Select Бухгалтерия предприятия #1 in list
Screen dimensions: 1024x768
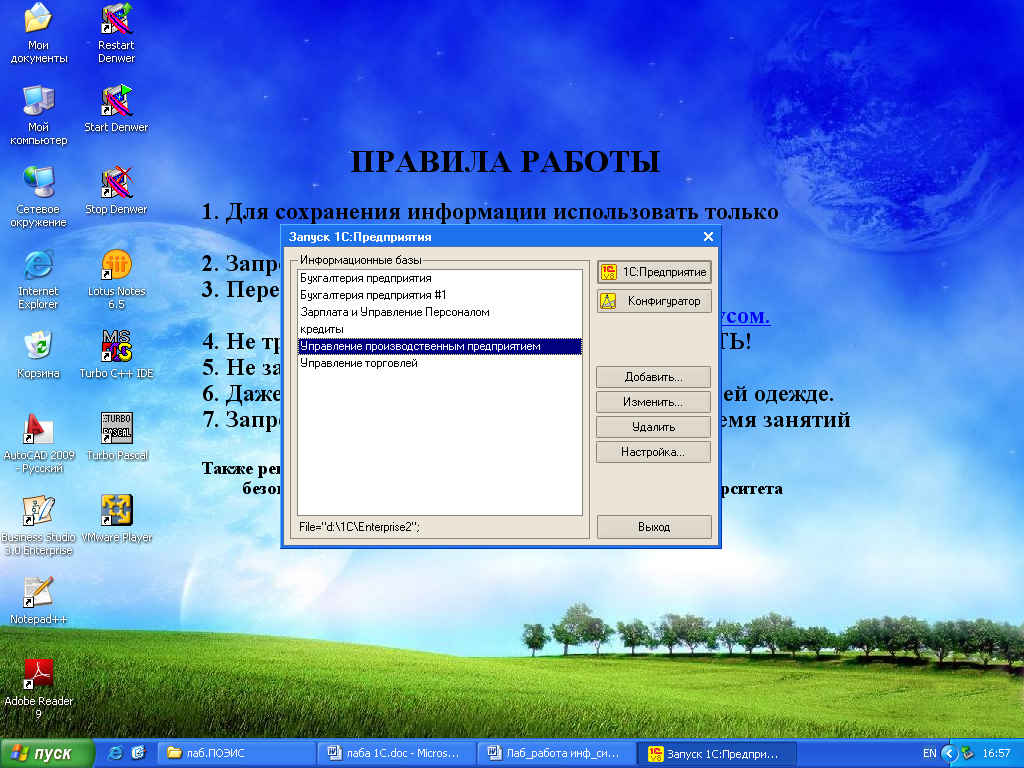(x=373, y=295)
